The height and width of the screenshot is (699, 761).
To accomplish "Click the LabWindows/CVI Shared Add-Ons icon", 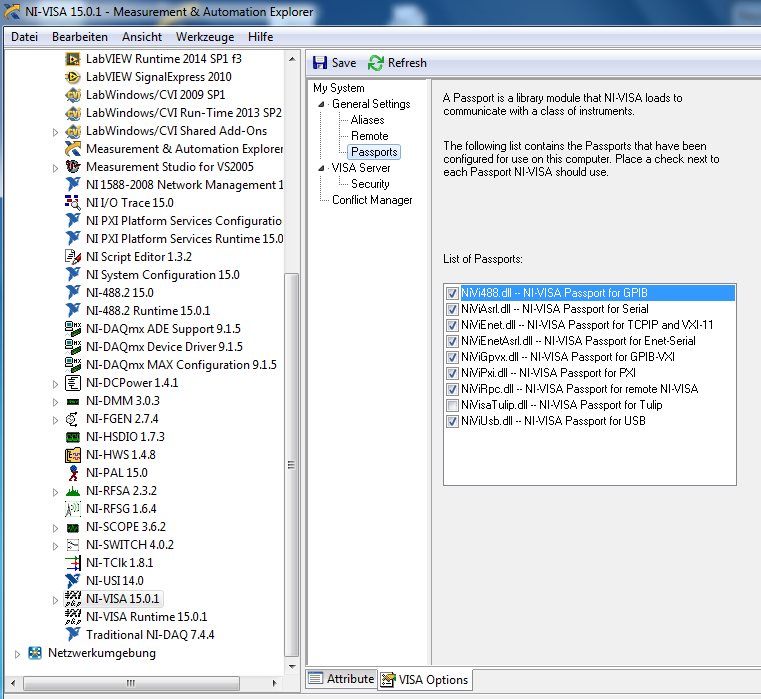I will pos(73,131).
